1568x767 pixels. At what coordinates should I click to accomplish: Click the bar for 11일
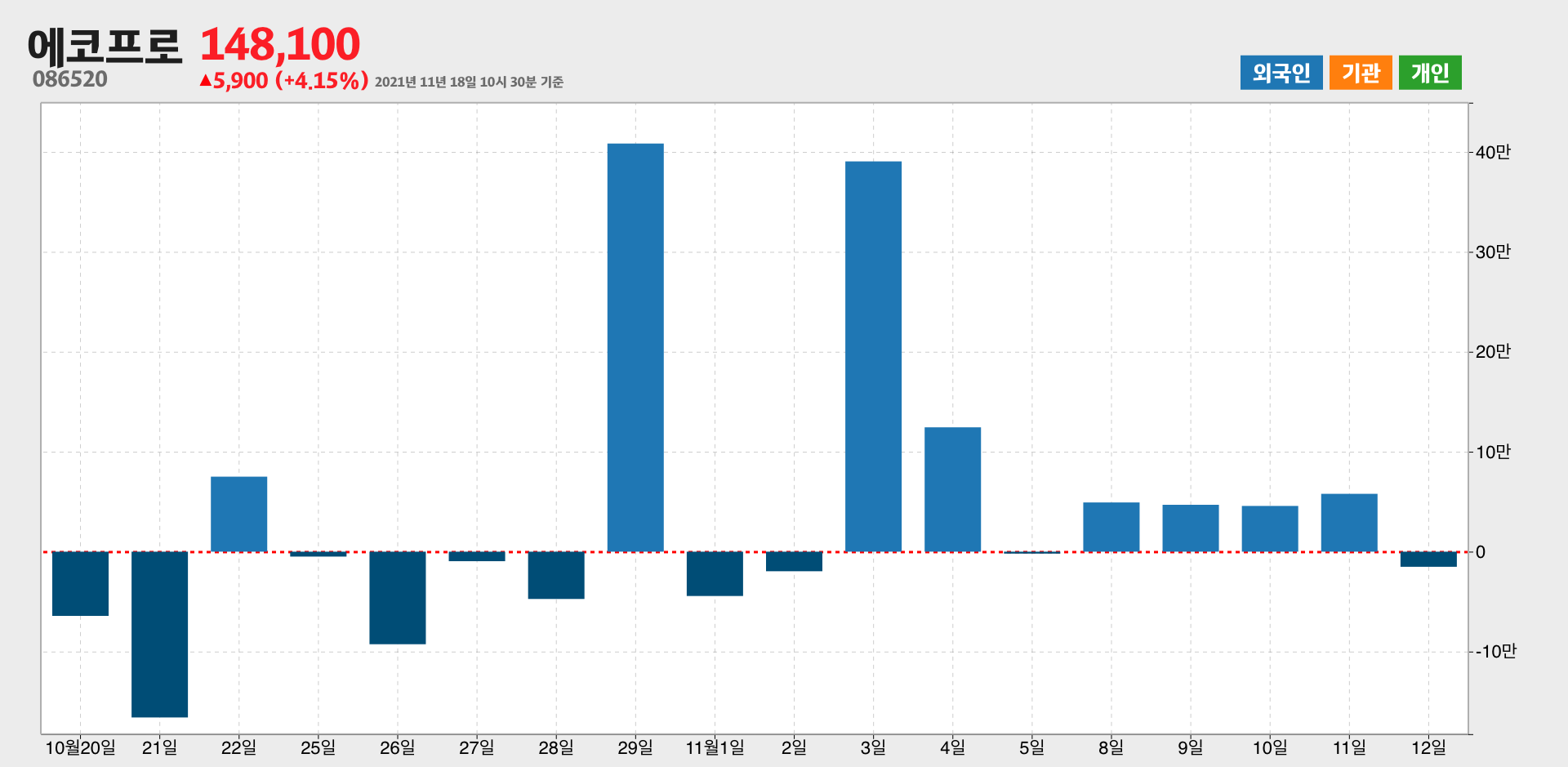click(x=1348, y=523)
